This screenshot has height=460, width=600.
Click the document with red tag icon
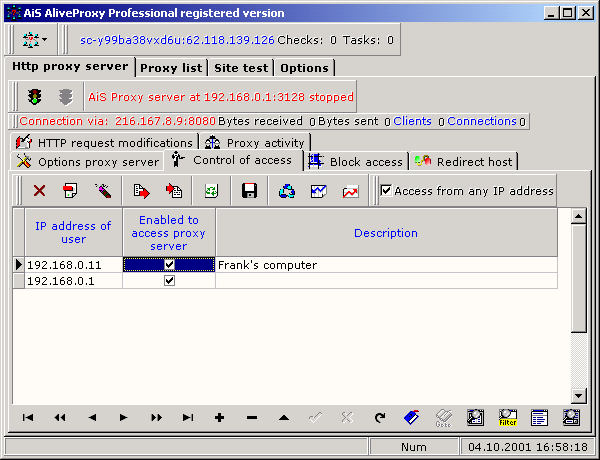pyautogui.click(x=70, y=191)
